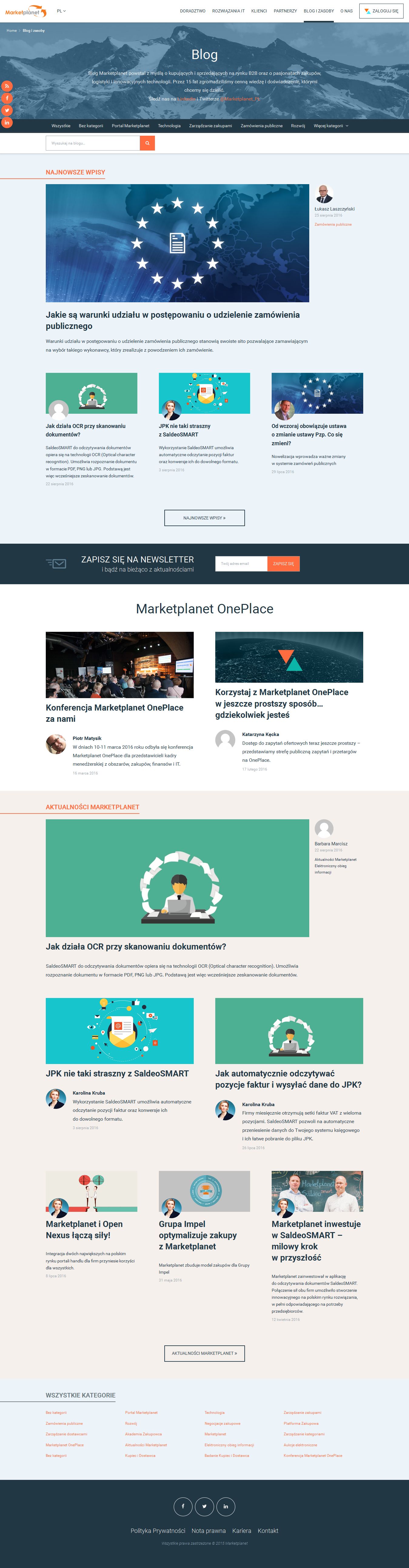The image size is (409, 1568).
Task: Click the NAJNOWSZE WPISY » button
Action: 204,518
